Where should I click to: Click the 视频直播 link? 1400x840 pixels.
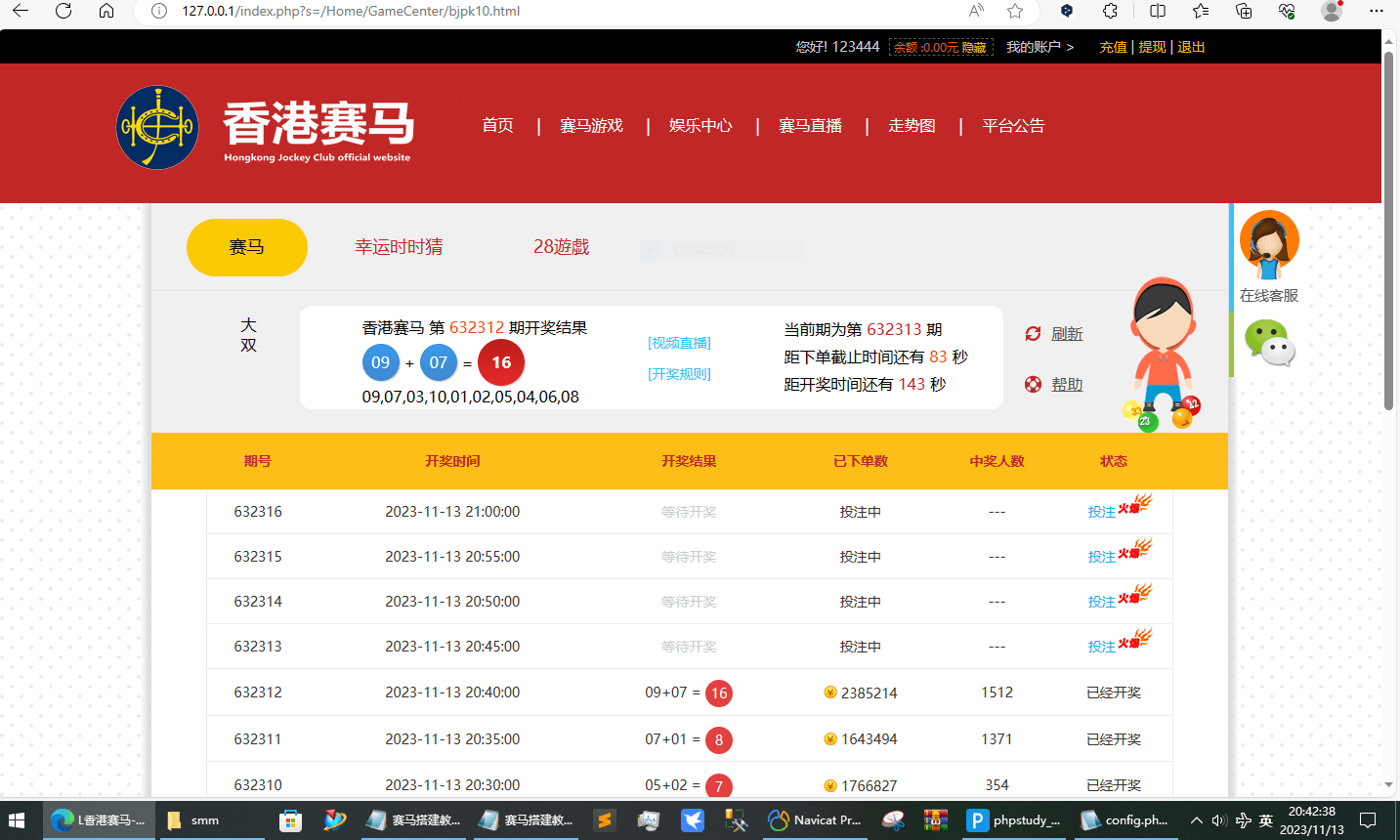pos(679,343)
